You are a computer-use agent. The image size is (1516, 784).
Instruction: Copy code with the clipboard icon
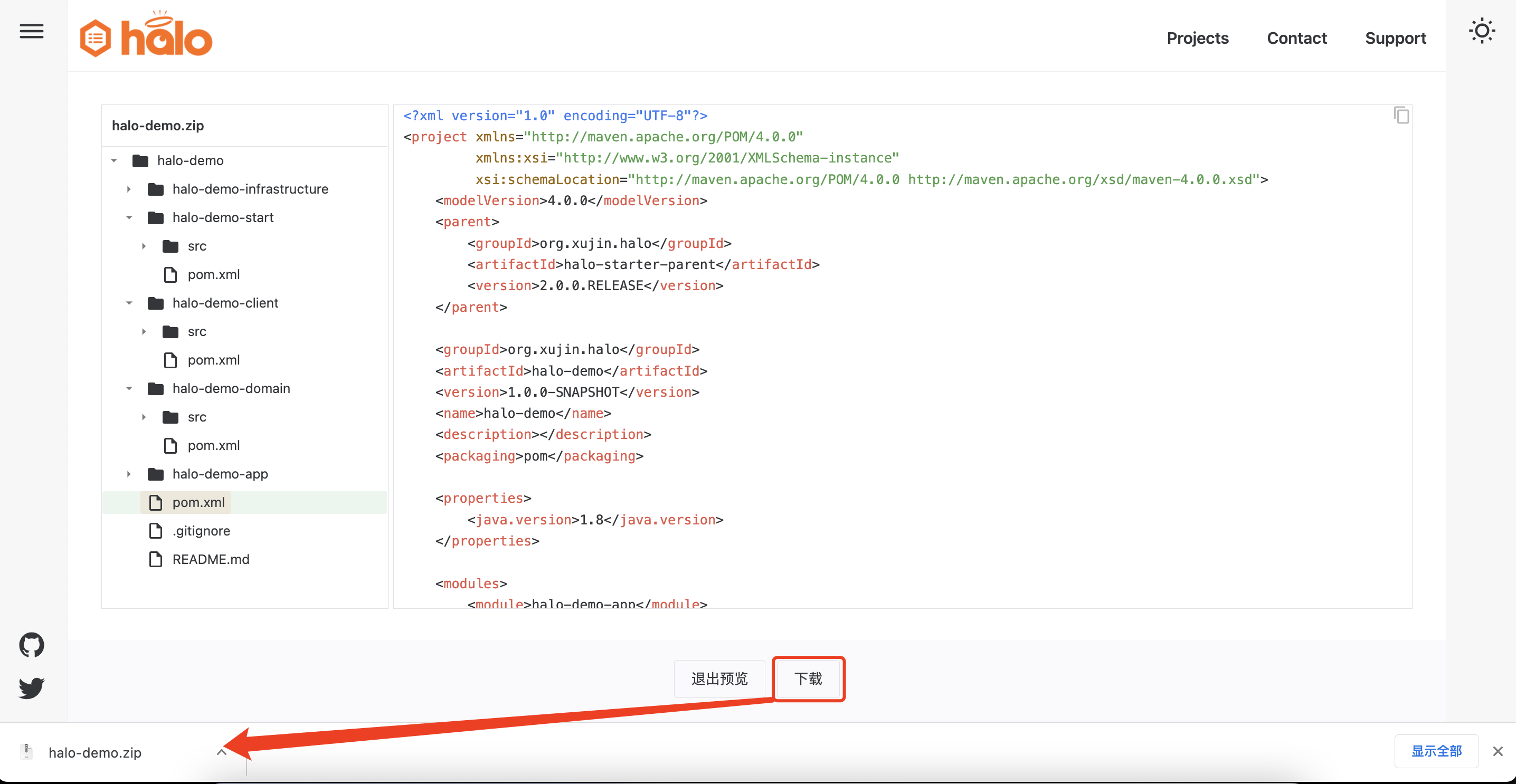(x=1401, y=115)
